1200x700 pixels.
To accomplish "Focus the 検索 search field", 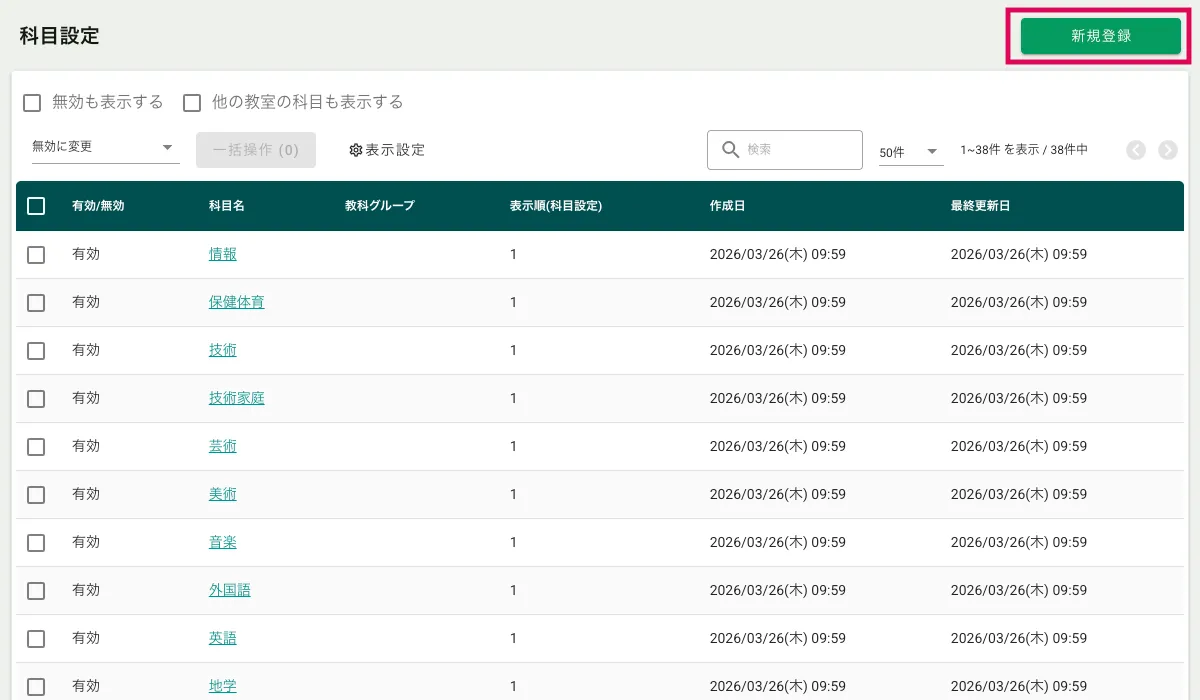I will (799, 150).
